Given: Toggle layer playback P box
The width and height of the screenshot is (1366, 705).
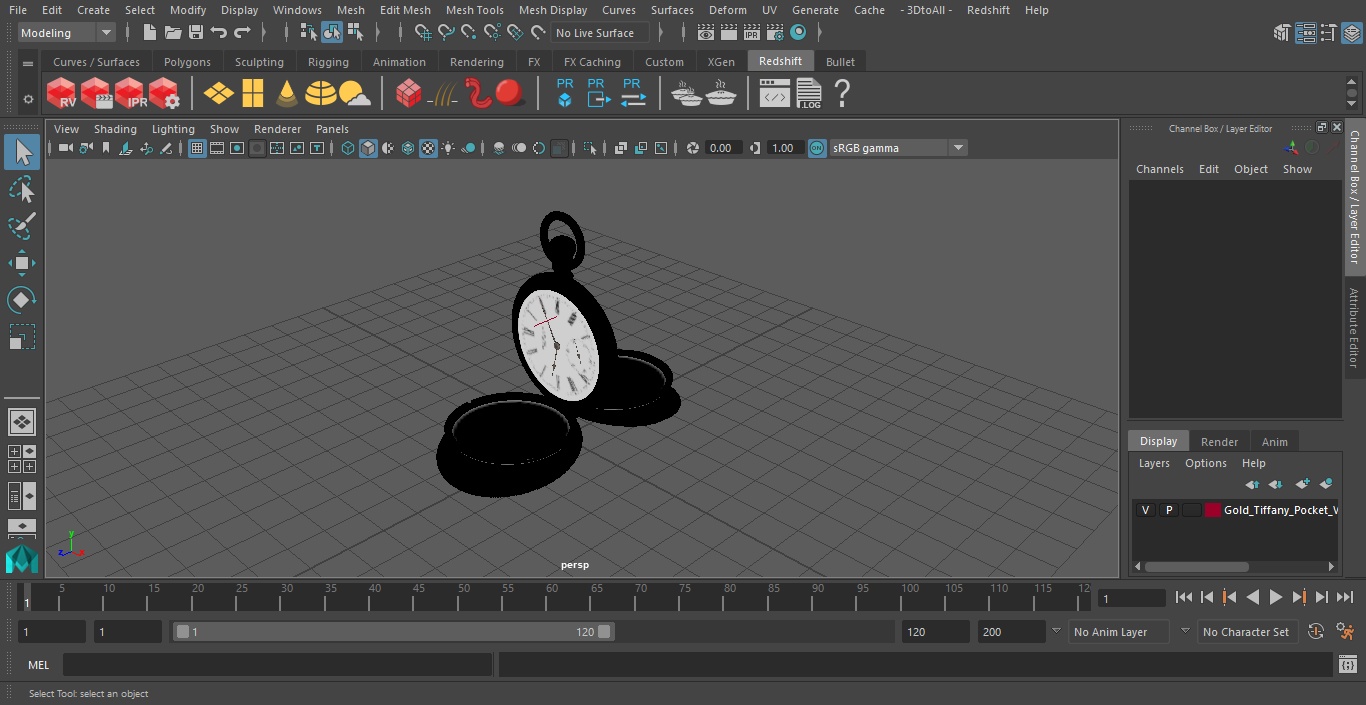Looking at the screenshot, I should click(x=1168, y=510).
